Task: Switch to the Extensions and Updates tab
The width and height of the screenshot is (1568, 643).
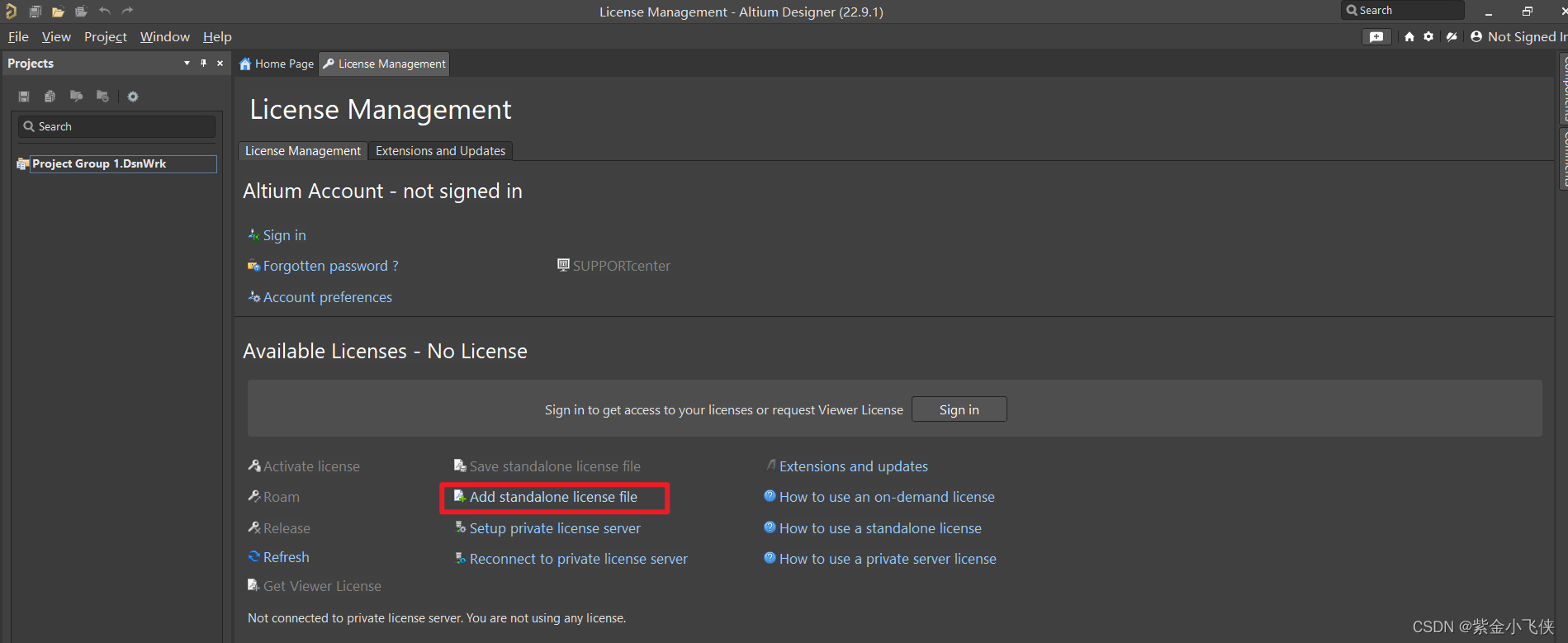Action: tap(440, 151)
